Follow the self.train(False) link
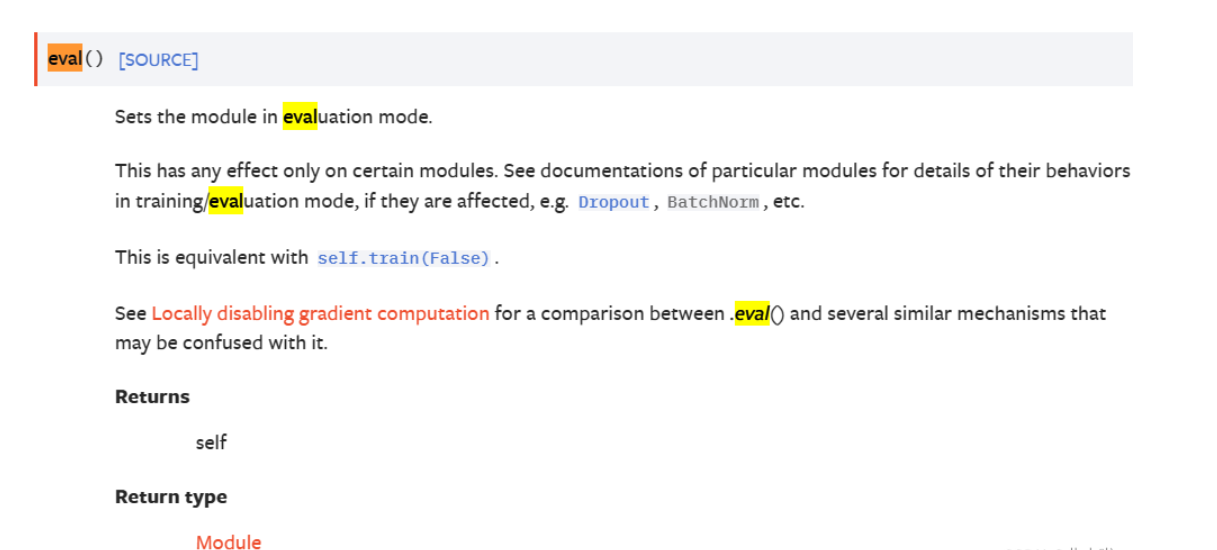Screen dimensions: 1217x550 [x=404, y=258]
